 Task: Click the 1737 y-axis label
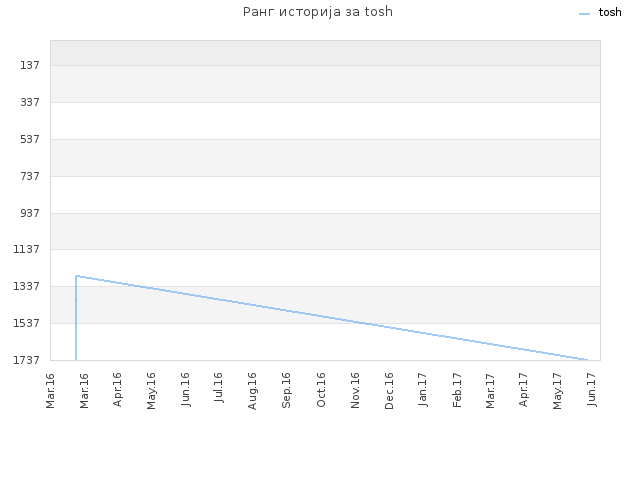coord(27,360)
